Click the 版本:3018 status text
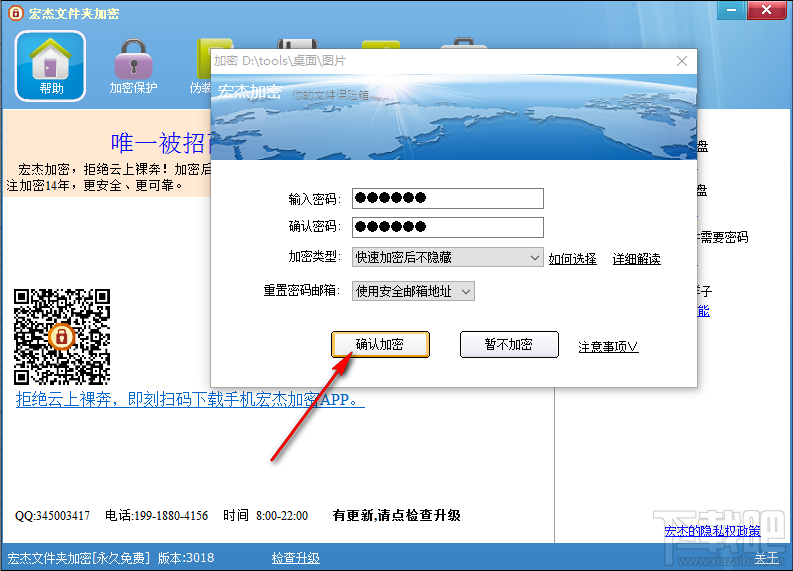 [x=186, y=558]
